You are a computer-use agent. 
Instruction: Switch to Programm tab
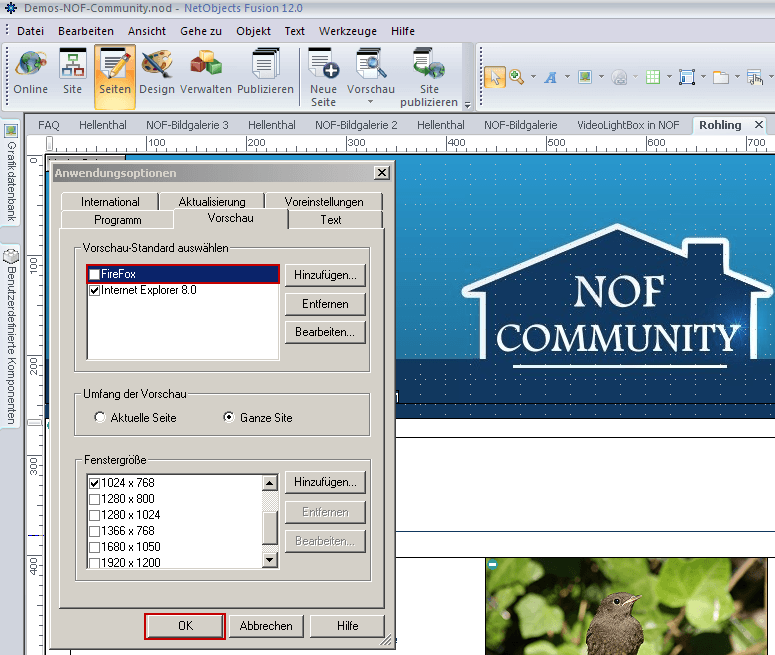tap(118, 219)
